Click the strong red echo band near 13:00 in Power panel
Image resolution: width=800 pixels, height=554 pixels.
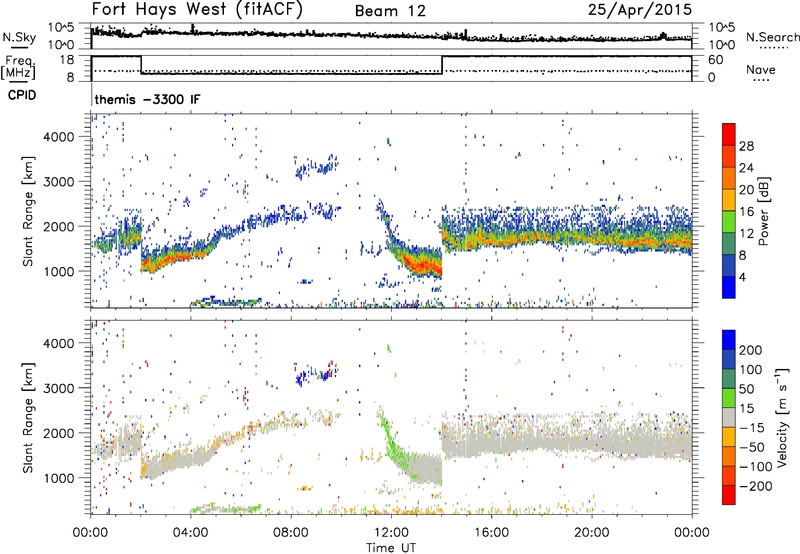(x=421, y=264)
